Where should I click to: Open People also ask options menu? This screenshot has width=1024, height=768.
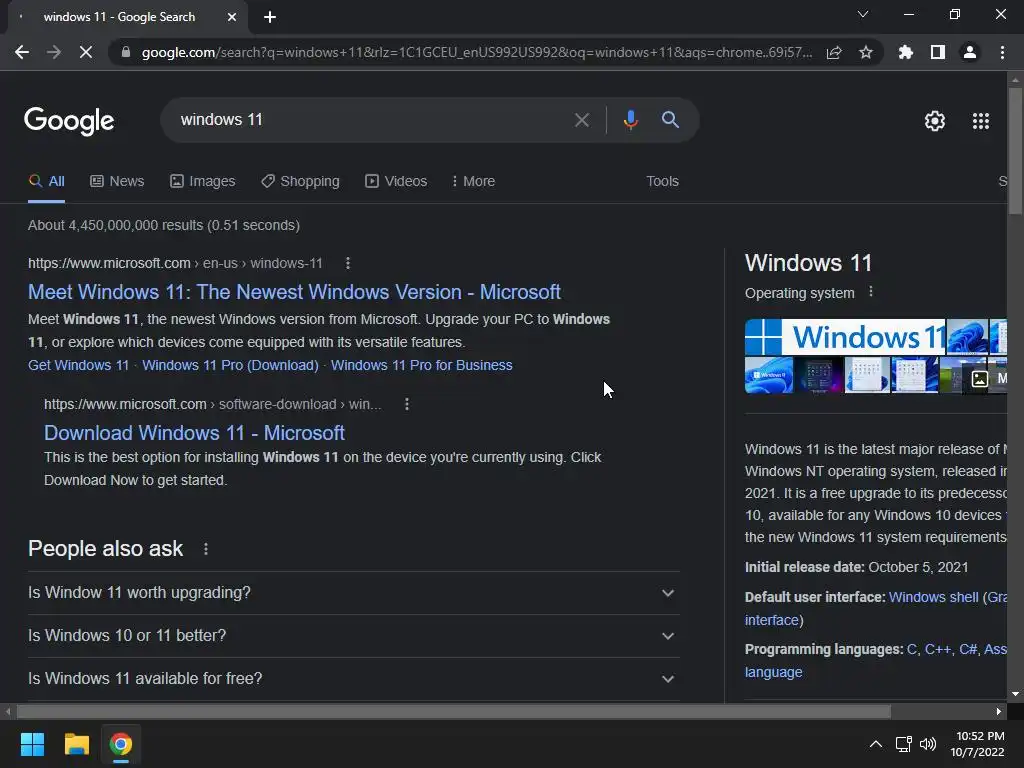[206, 549]
